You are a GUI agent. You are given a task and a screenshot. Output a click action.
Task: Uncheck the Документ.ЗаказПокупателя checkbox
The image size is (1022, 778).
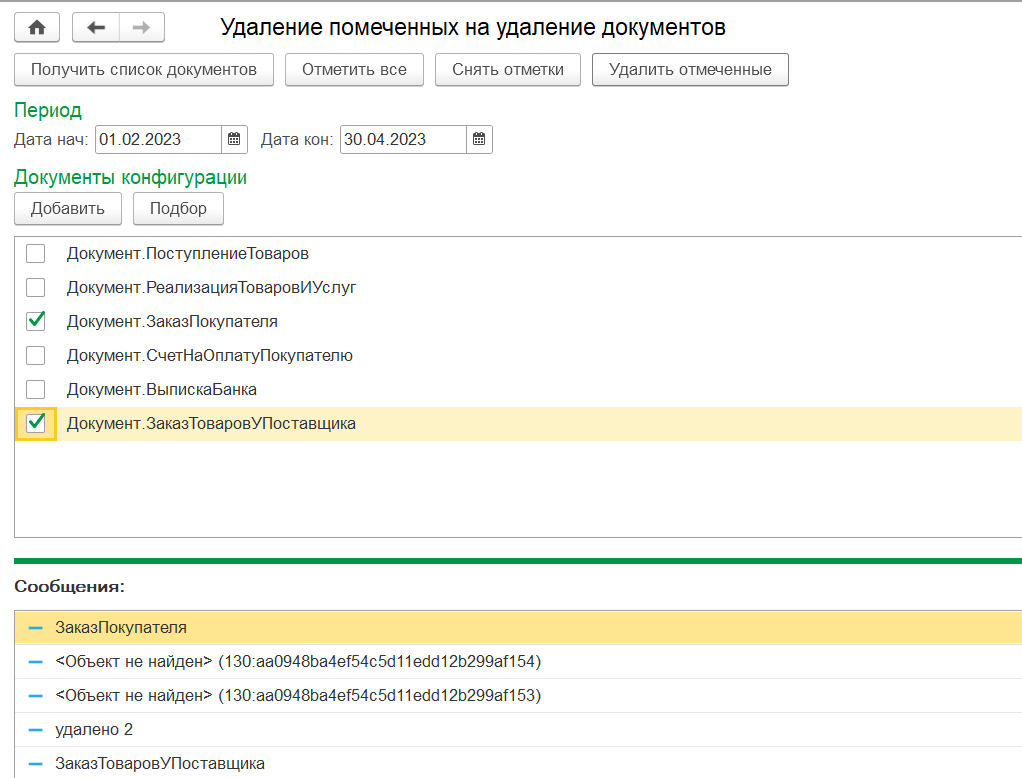pyautogui.click(x=36, y=321)
